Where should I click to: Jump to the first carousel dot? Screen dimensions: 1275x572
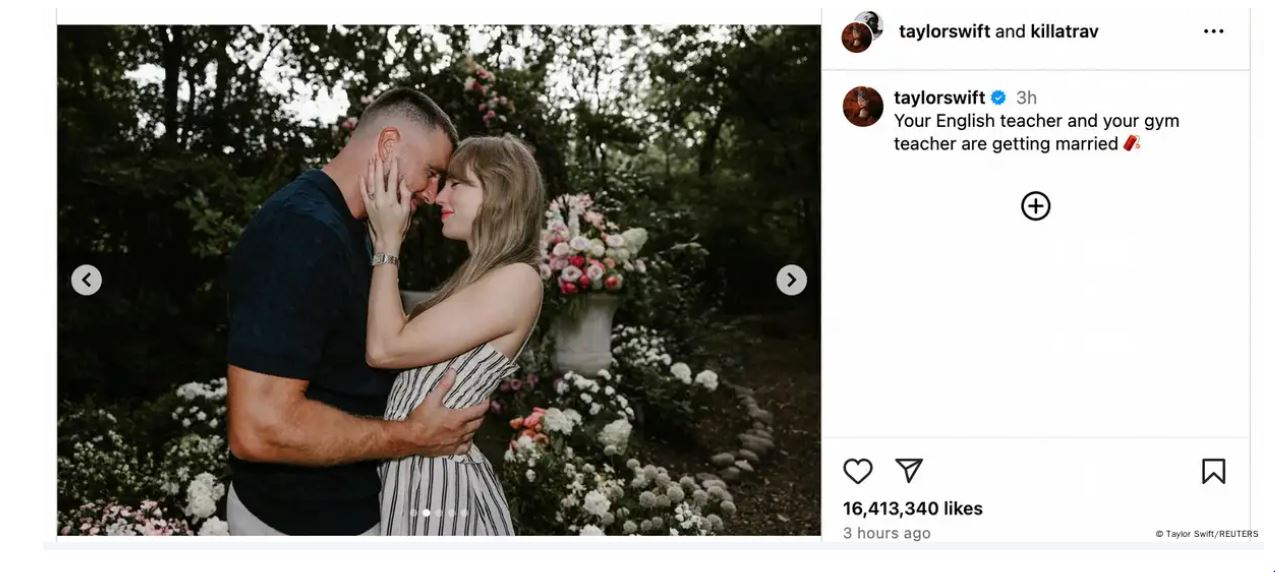[414, 513]
